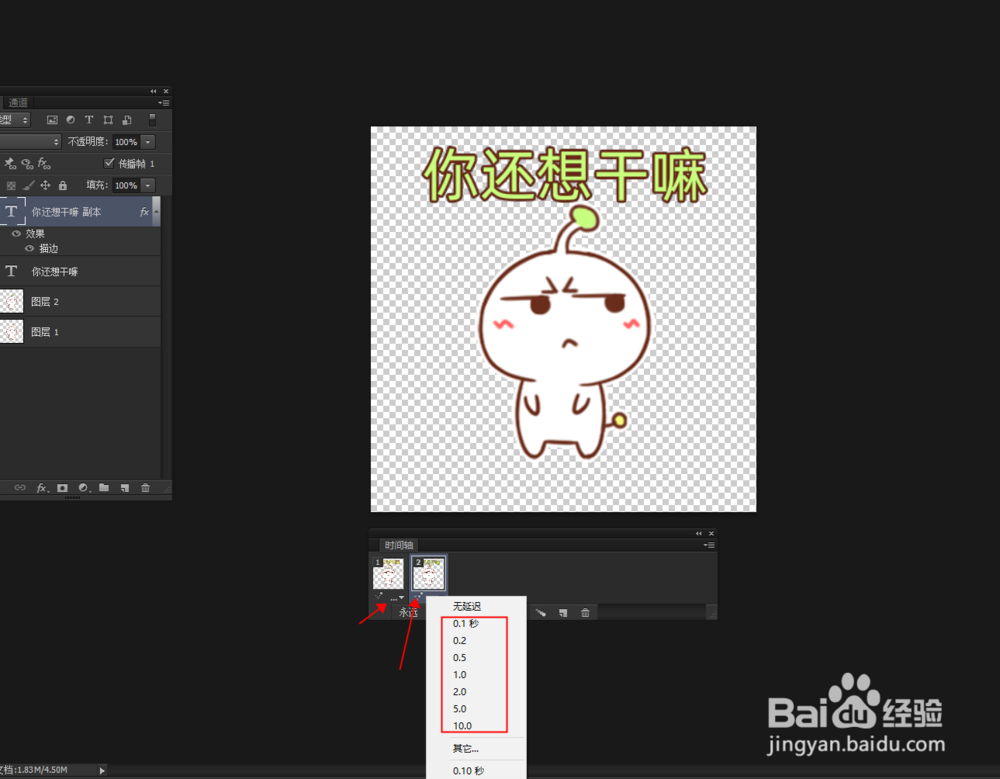
Task: Add a layer mask icon
Action: click(62, 488)
